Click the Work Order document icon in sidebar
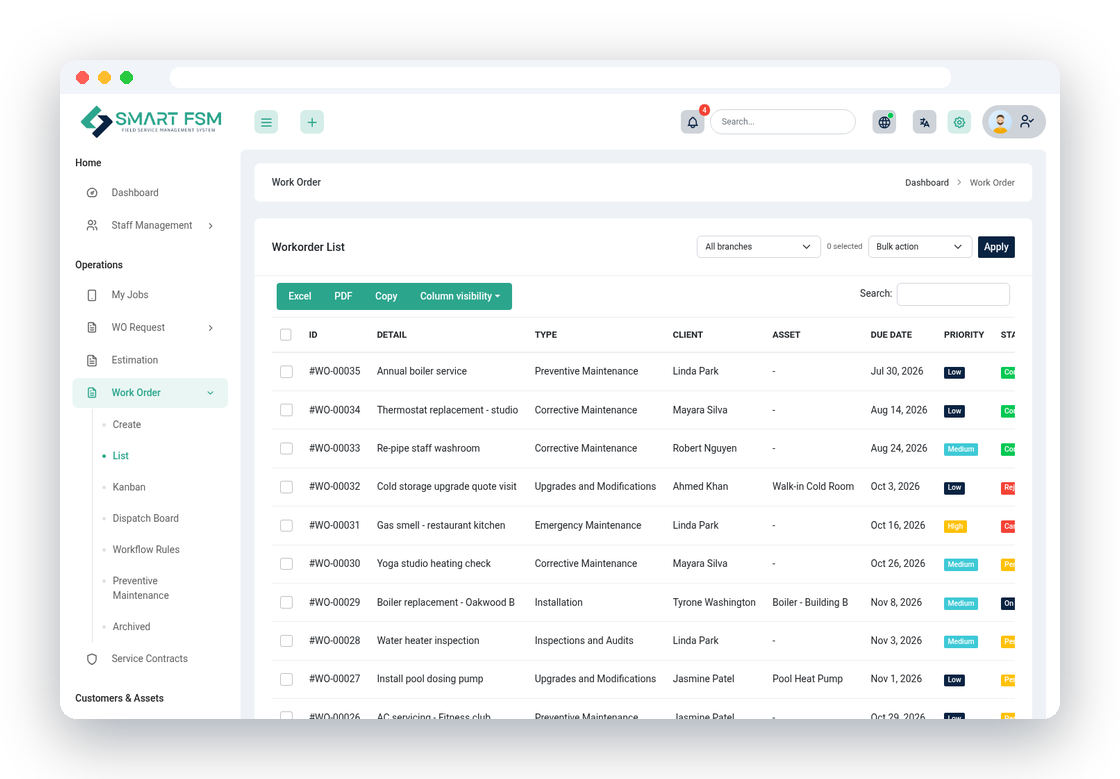The height and width of the screenshot is (779, 1120). pyautogui.click(x=92, y=393)
